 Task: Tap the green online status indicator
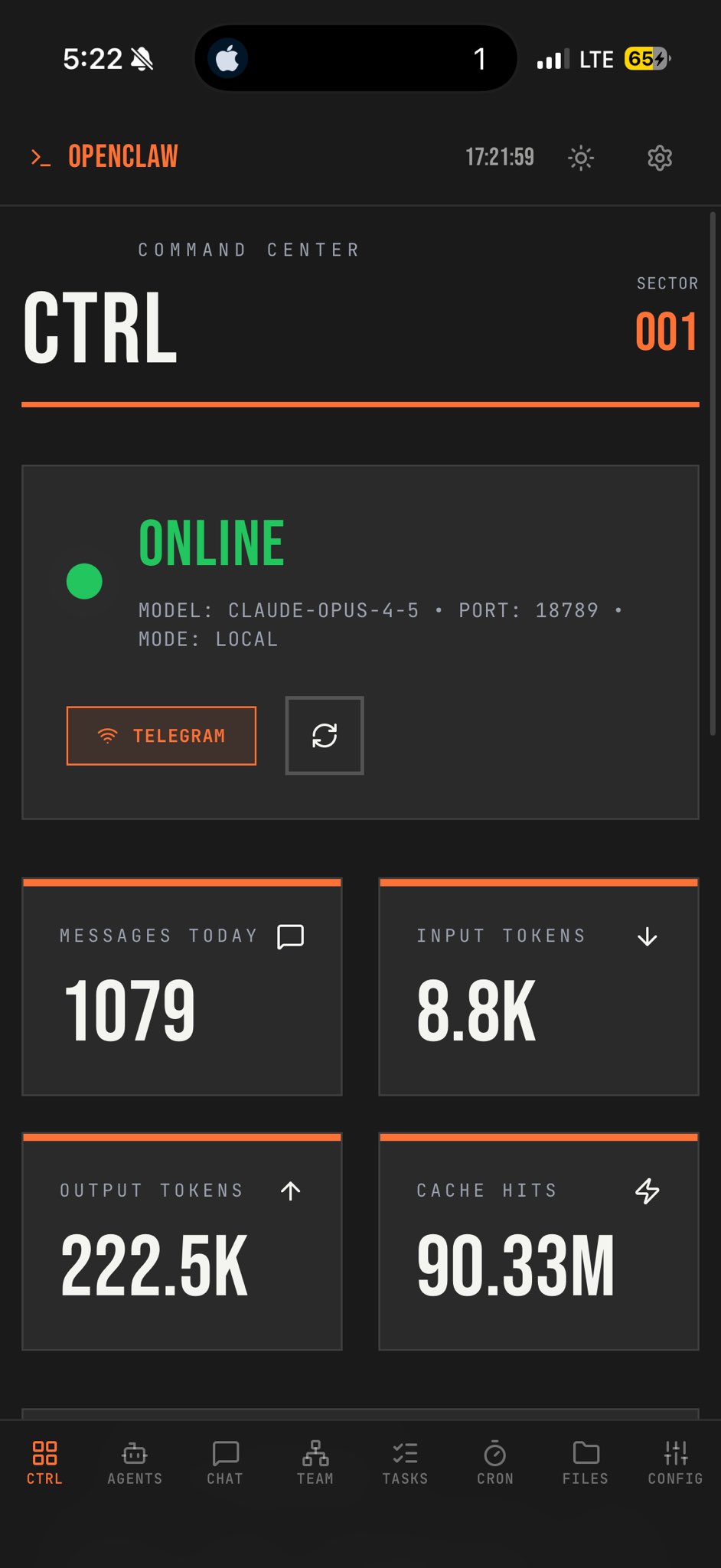click(84, 581)
